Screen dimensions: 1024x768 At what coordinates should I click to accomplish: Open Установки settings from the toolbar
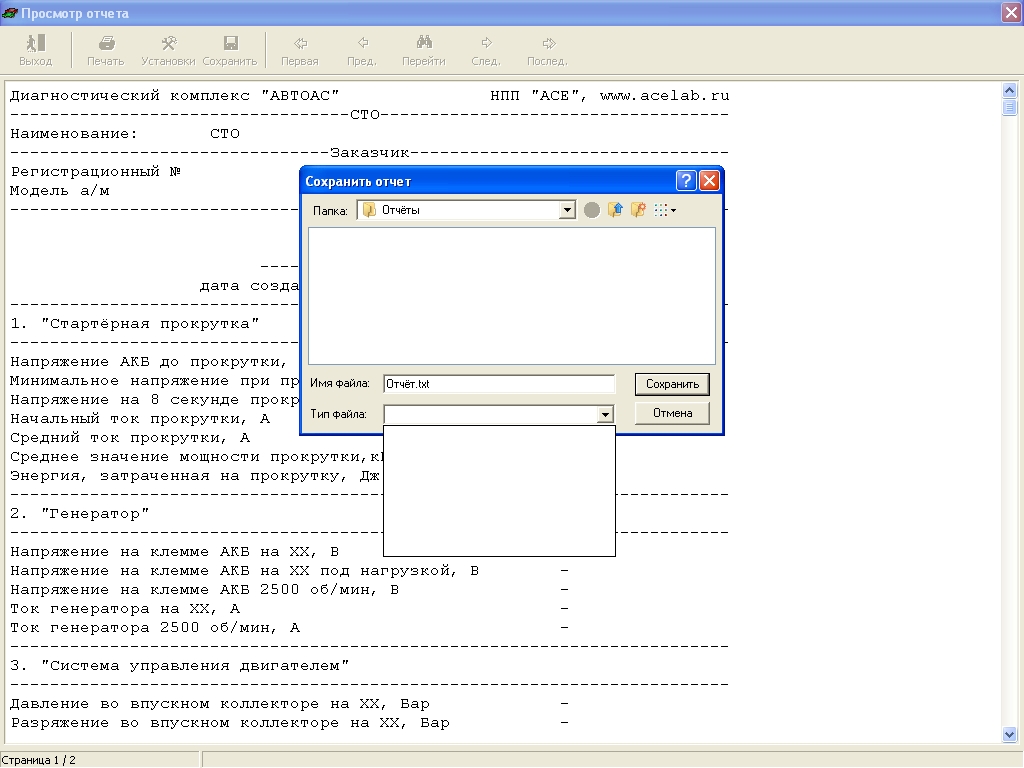click(x=168, y=49)
